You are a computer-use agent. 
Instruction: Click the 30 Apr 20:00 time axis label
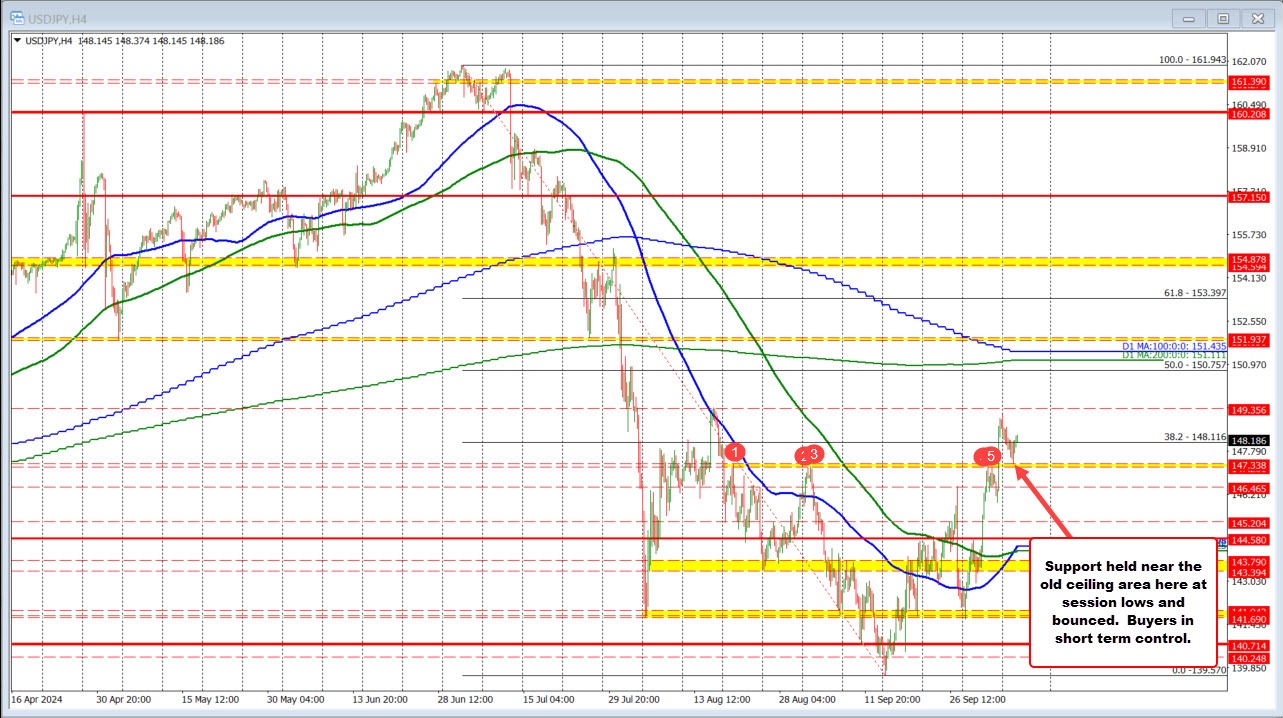pyautogui.click(x=125, y=699)
